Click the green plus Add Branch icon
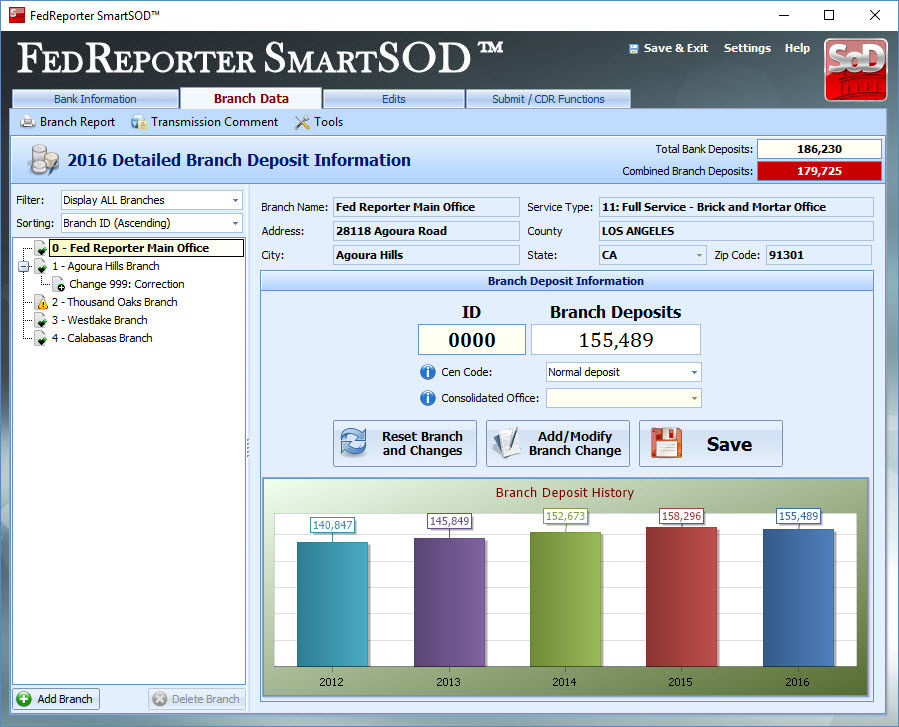Image resolution: width=899 pixels, height=727 pixels. click(x=24, y=699)
